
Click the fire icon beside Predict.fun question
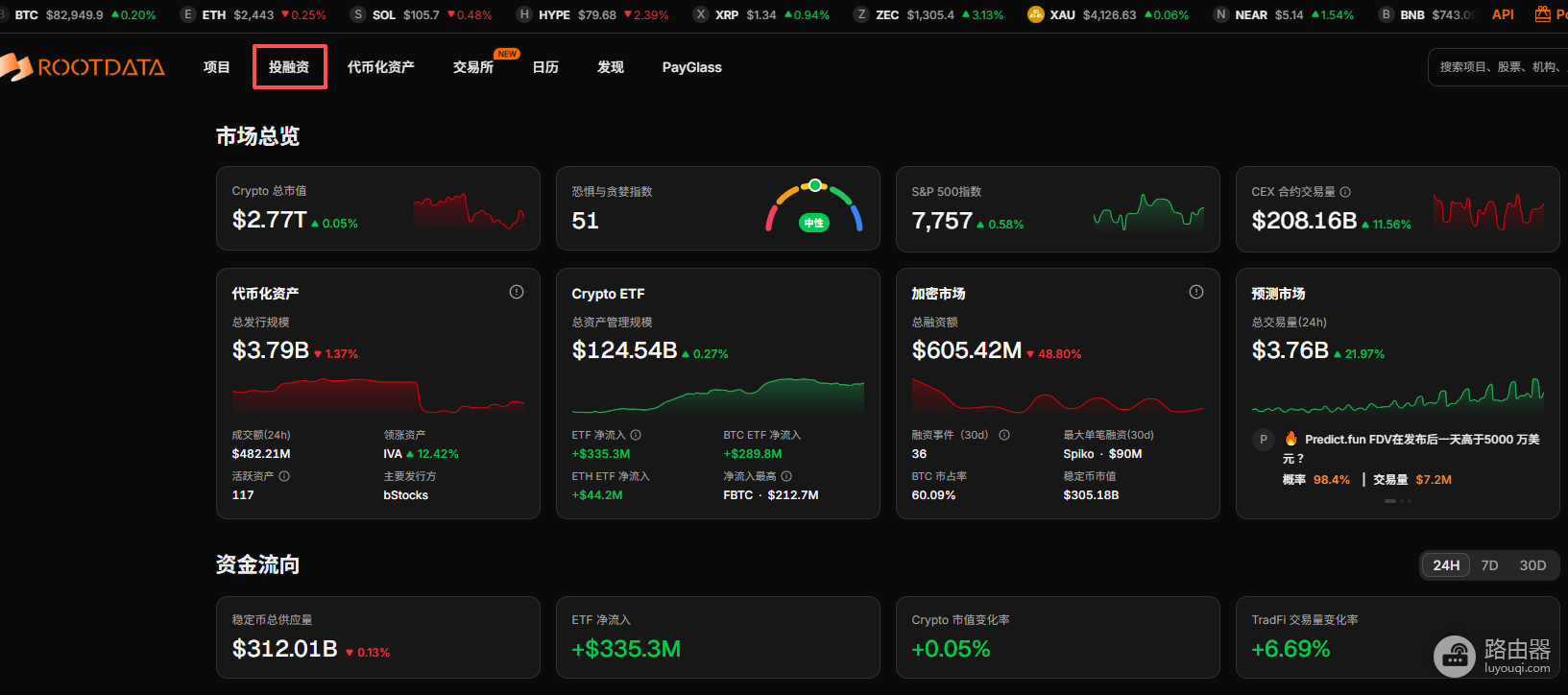(1291, 439)
